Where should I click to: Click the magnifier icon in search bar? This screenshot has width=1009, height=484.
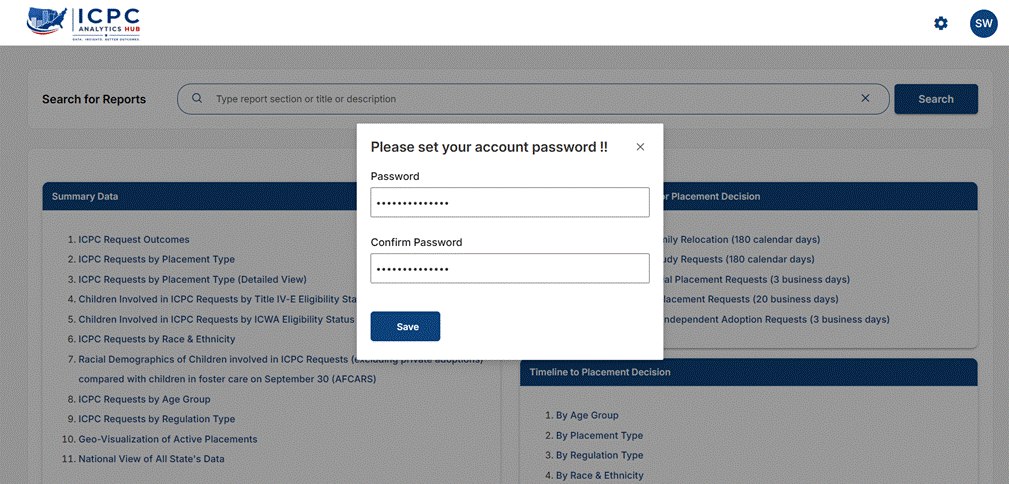(198, 98)
